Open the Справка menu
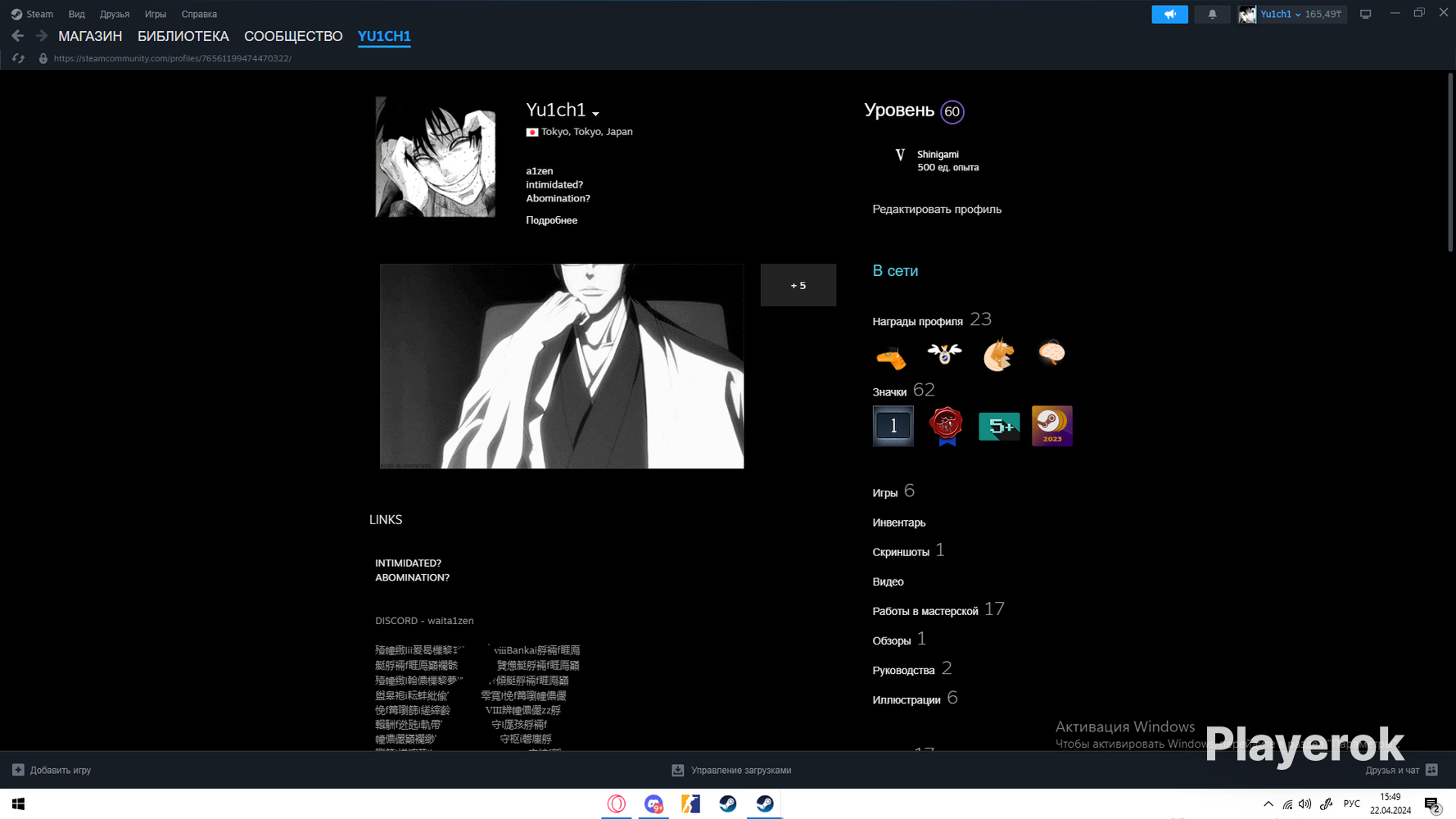Image resolution: width=1456 pixels, height=819 pixels. pos(199,14)
